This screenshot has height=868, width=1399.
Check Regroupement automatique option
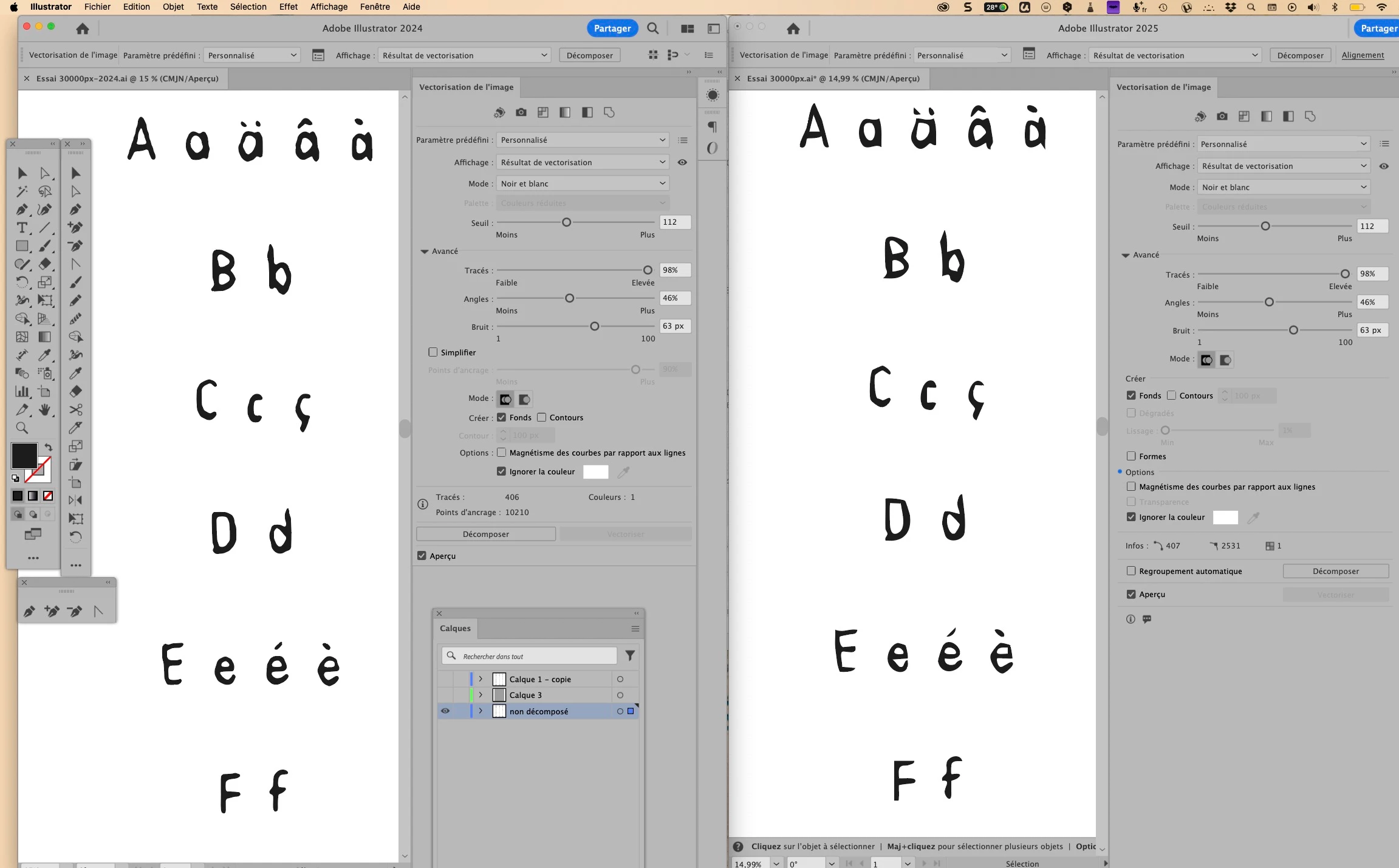pos(1131,571)
